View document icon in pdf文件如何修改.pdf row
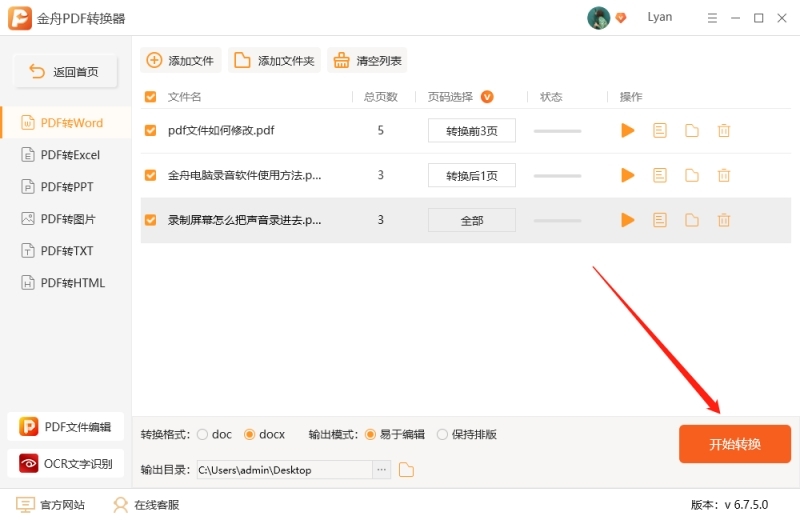The width and height of the screenshot is (800, 520). (660, 130)
